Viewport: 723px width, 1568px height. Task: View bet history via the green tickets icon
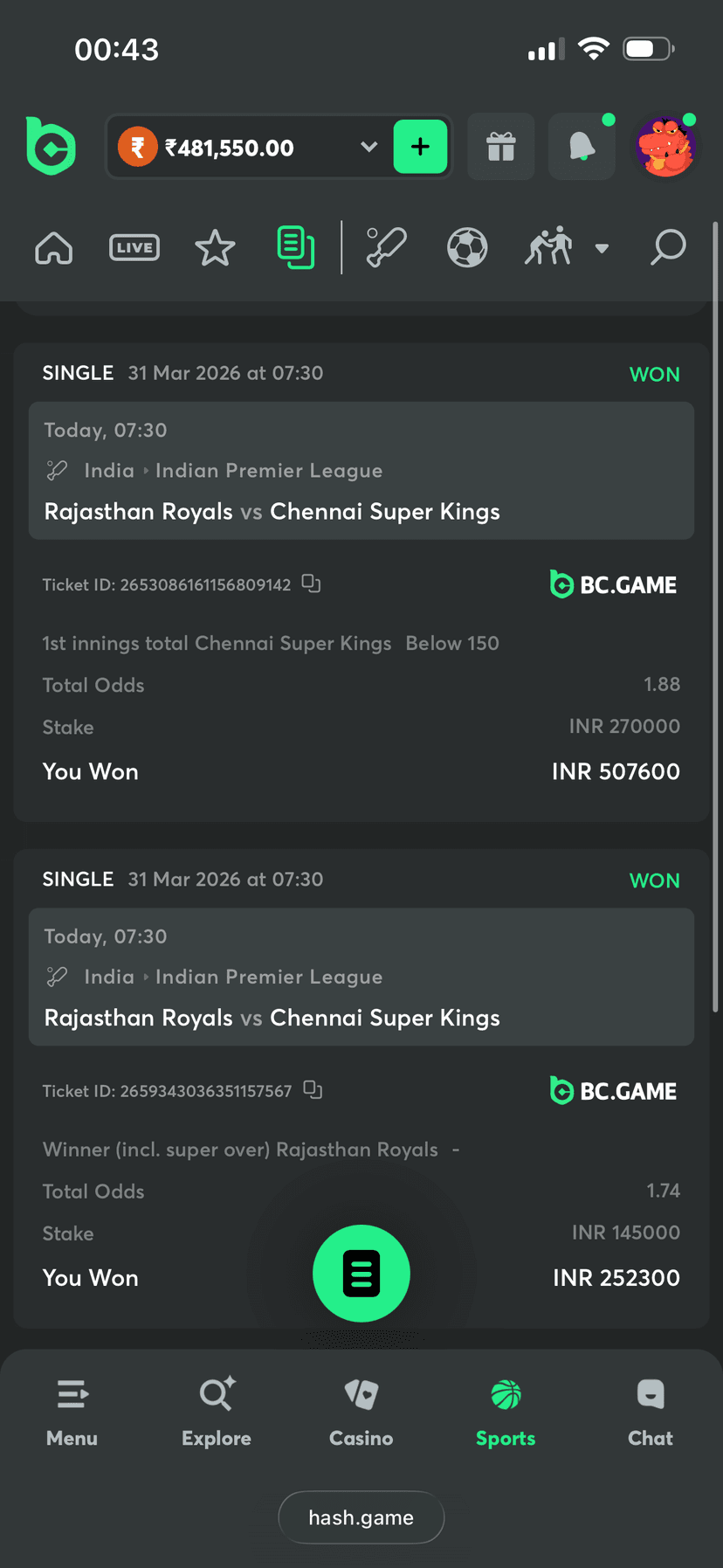pos(296,247)
